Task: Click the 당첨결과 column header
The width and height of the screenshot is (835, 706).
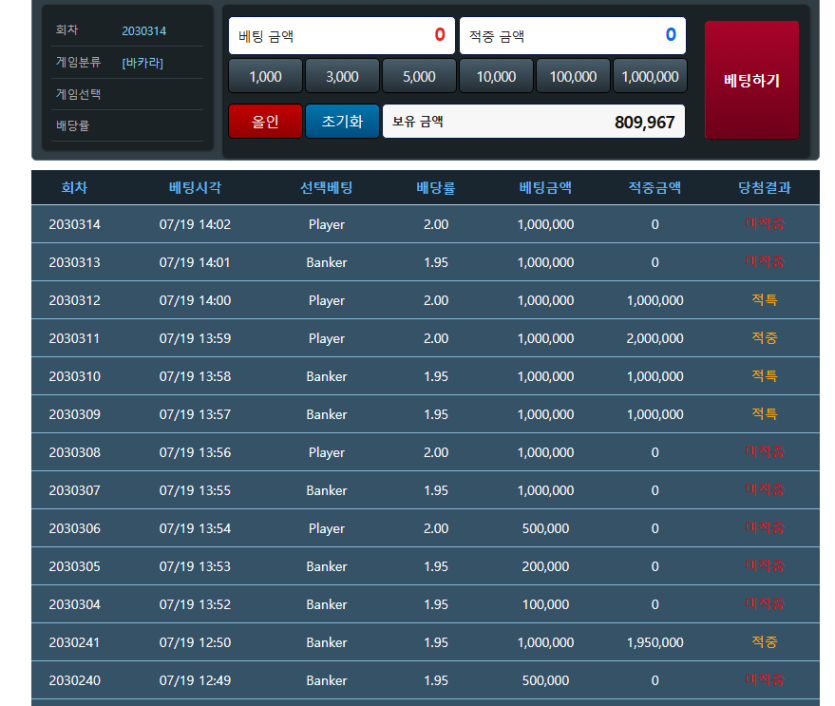Action: coord(764,187)
